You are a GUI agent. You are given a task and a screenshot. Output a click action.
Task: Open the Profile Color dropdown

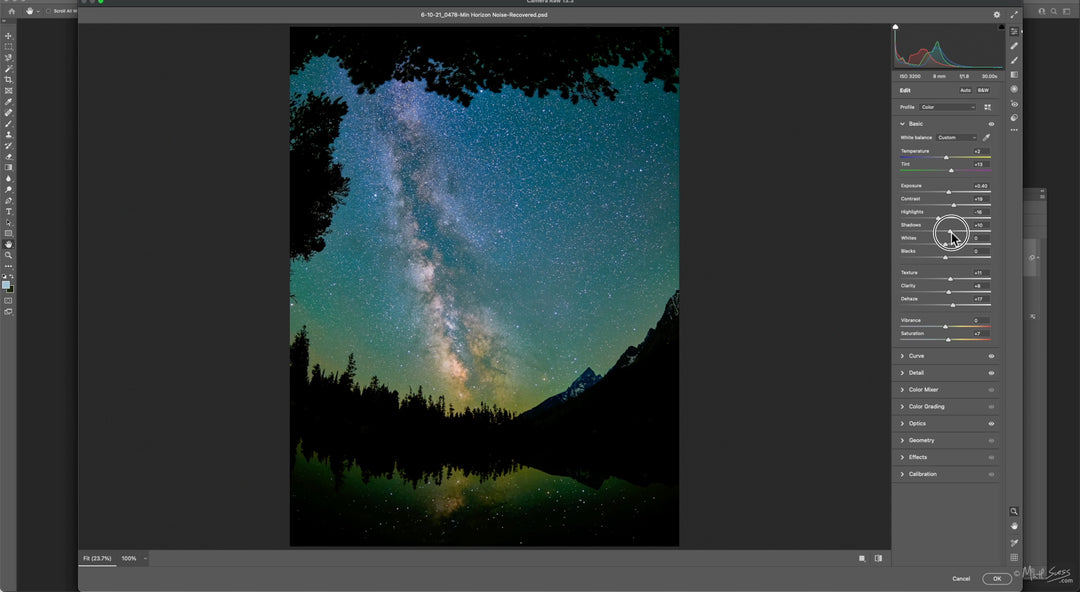pyautogui.click(x=947, y=107)
